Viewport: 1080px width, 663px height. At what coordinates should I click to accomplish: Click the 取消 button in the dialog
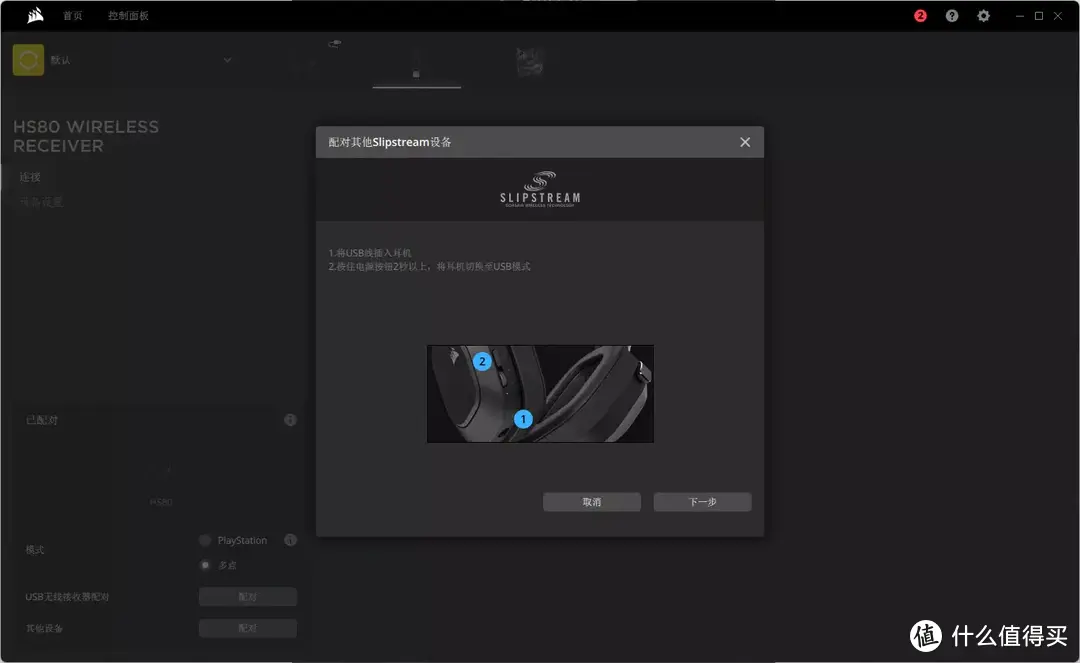(x=592, y=502)
